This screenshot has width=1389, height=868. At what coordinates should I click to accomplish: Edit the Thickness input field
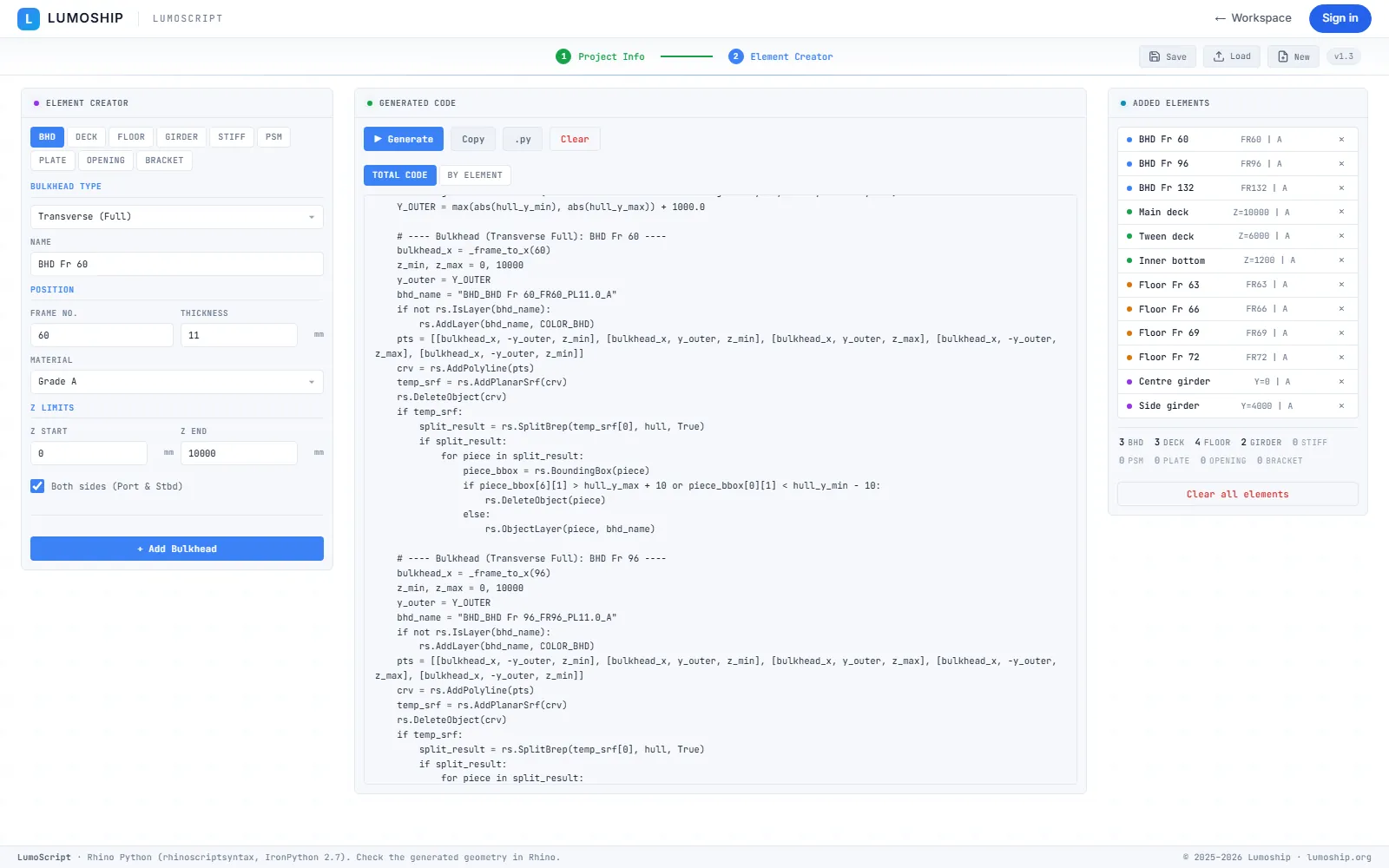pos(240,335)
